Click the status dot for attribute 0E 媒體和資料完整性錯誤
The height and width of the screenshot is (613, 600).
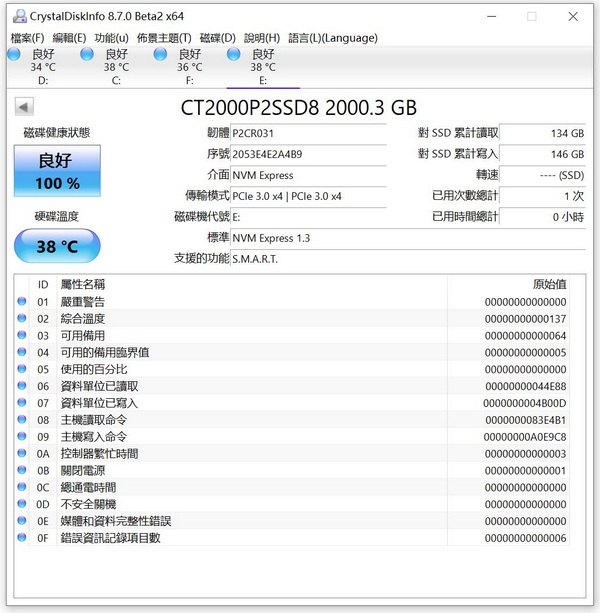click(x=22, y=520)
